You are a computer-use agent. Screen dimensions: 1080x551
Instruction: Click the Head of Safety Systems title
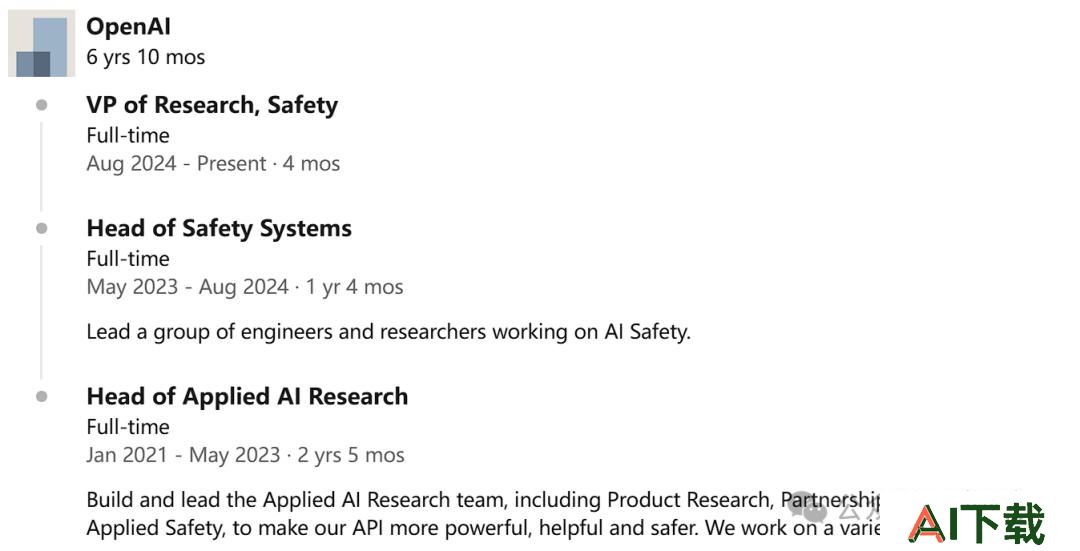[x=219, y=228]
